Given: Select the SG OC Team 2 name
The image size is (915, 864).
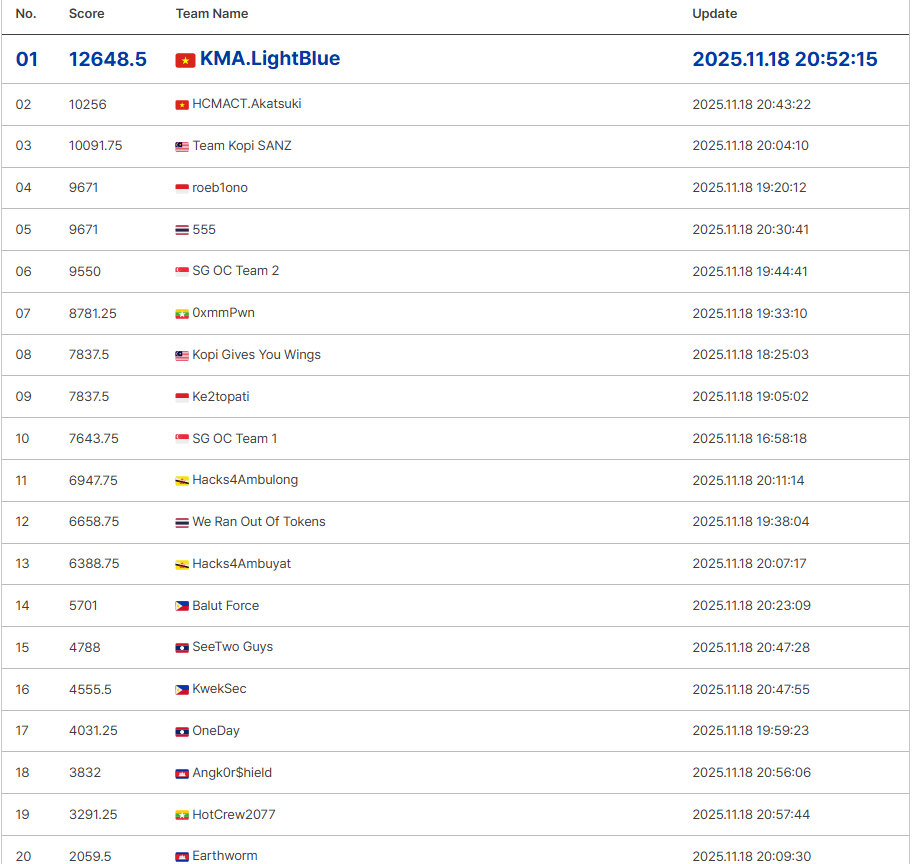Looking at the screenshot, I should click(x=236, y=271).
